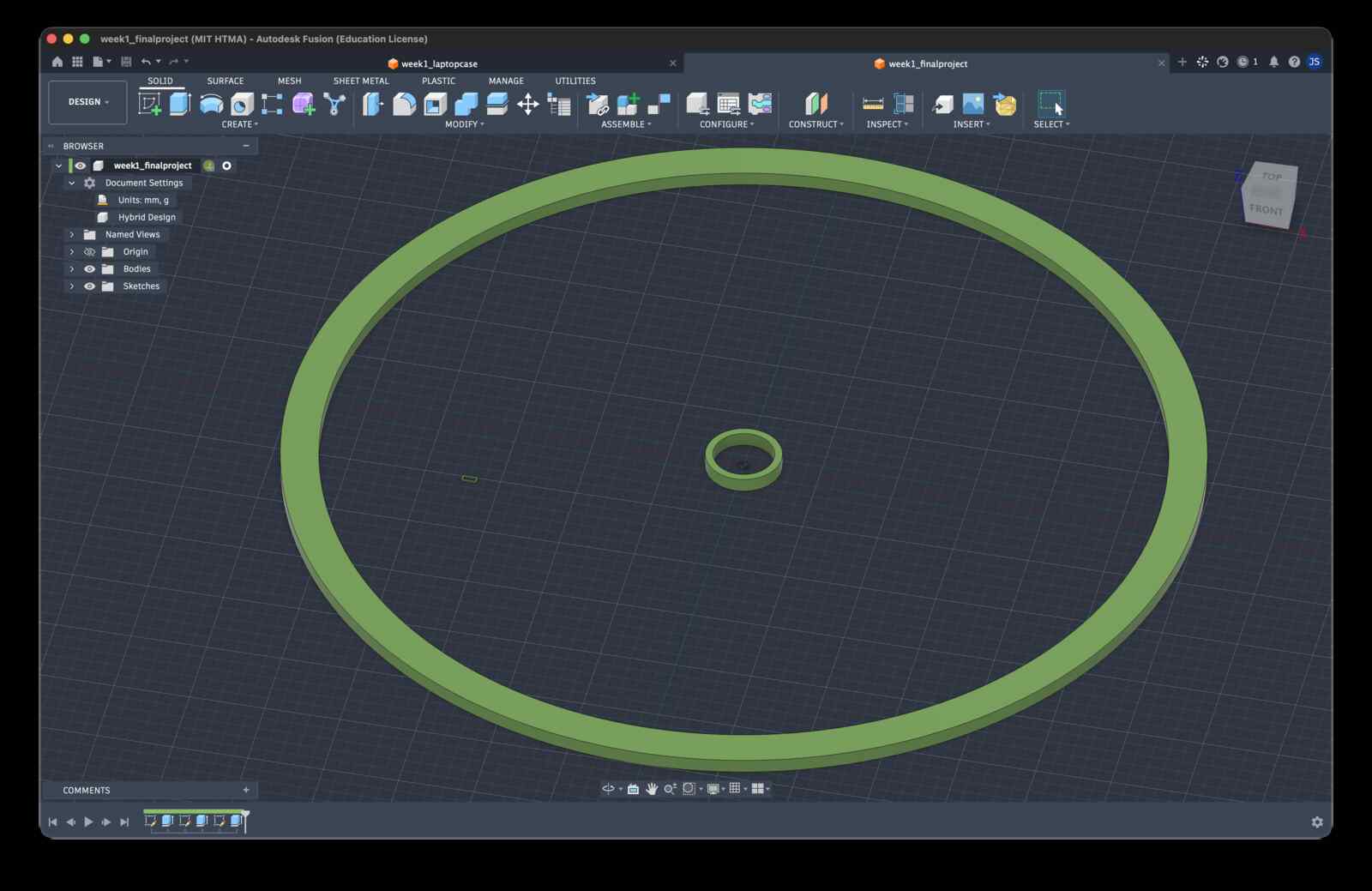Add a comment with plus button
Image resolution: width=1372 pixels, height=891 pixels.
coord(246,790)
